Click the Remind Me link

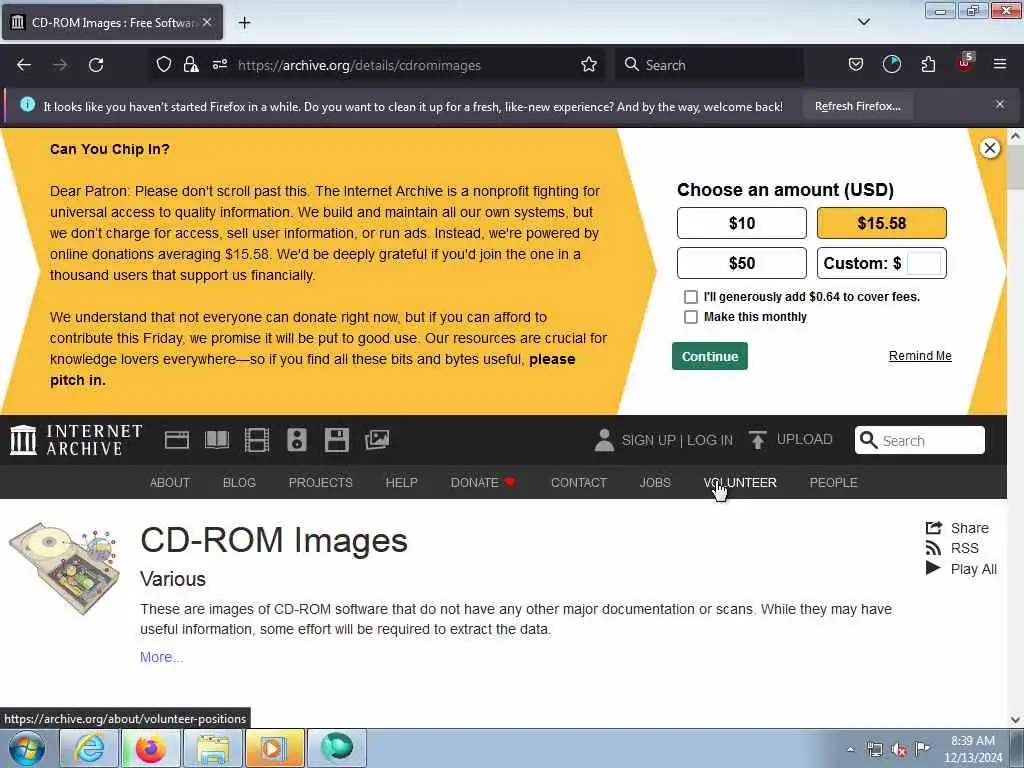(x=920, y=356)
